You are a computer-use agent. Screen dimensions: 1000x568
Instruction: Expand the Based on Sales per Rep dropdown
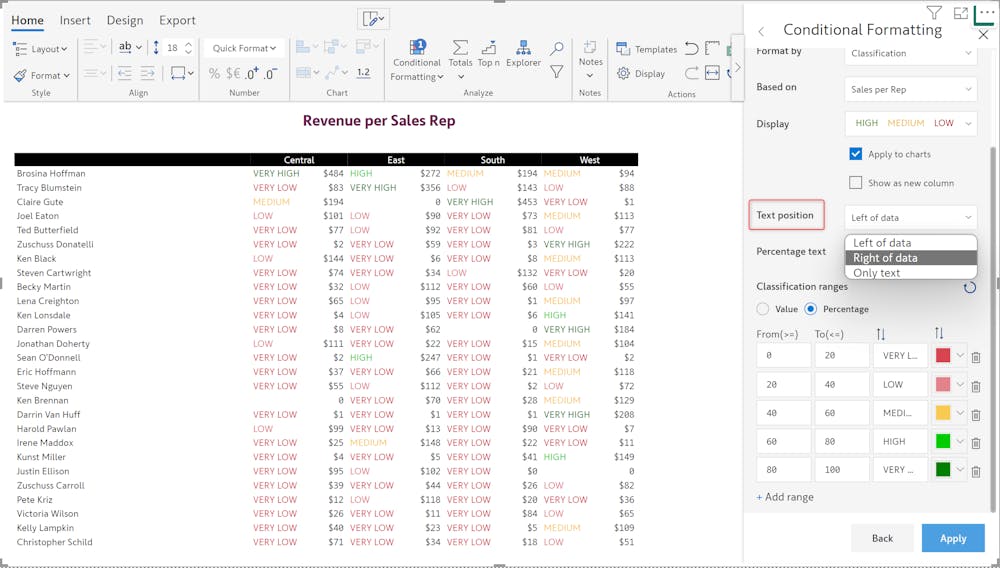pyautogui.click(x=910, y=89)
